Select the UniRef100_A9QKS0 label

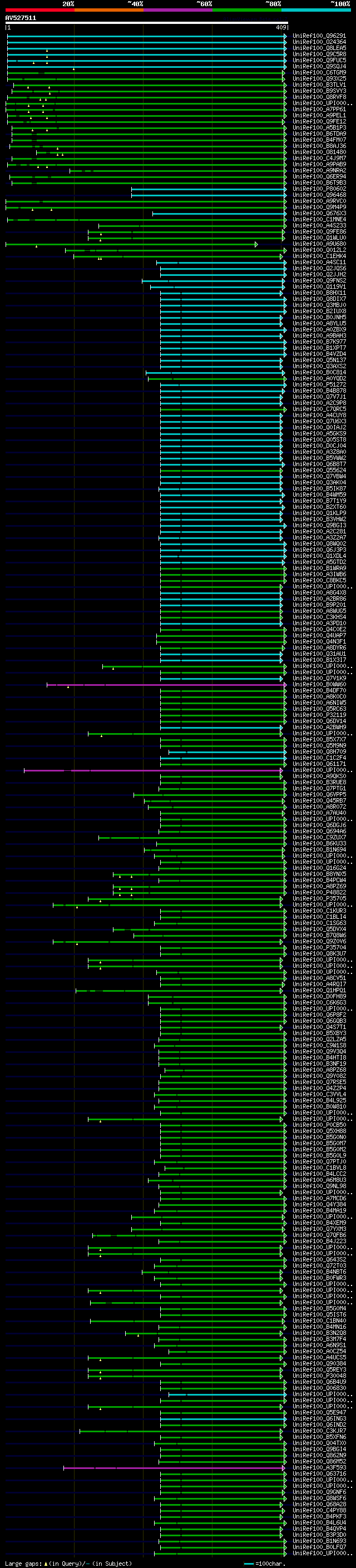(x=319, y=776)
